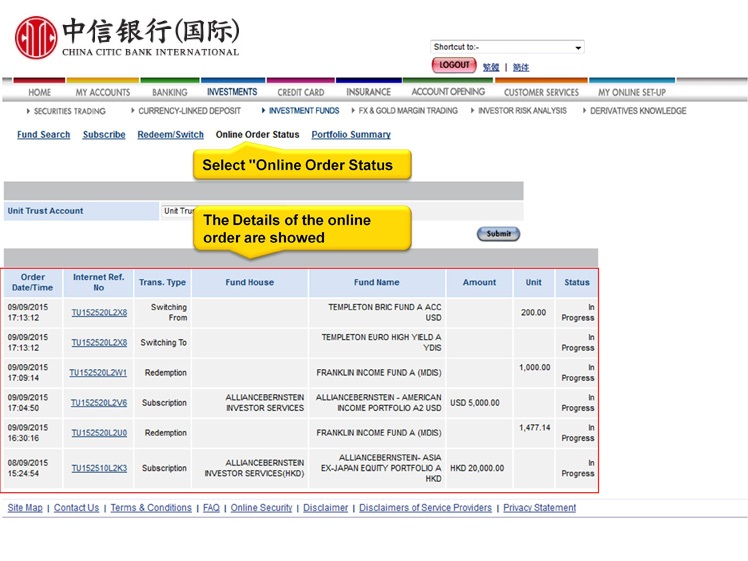Open order reference TU152520L2U0

click(99, 433)
